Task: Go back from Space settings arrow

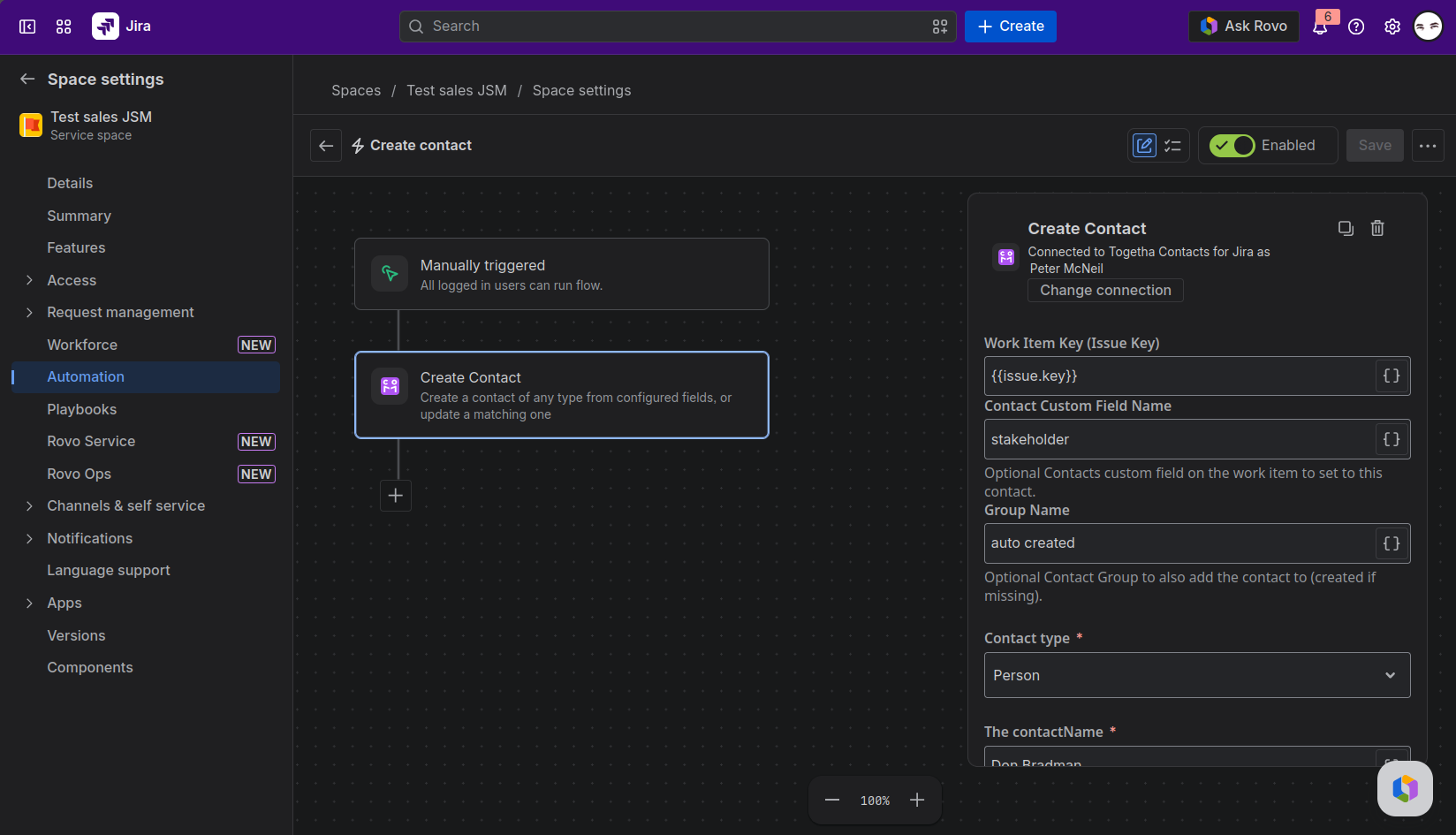Action: [27, 79]
